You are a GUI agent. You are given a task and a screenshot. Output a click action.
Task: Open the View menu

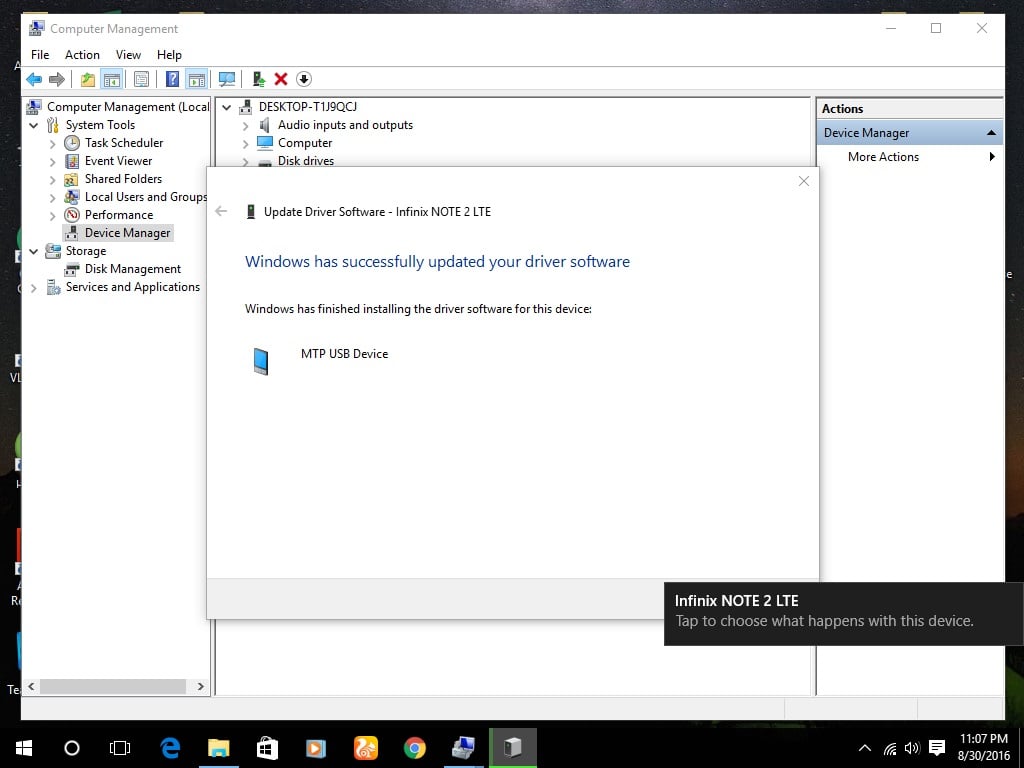click(x=128, y=55)
